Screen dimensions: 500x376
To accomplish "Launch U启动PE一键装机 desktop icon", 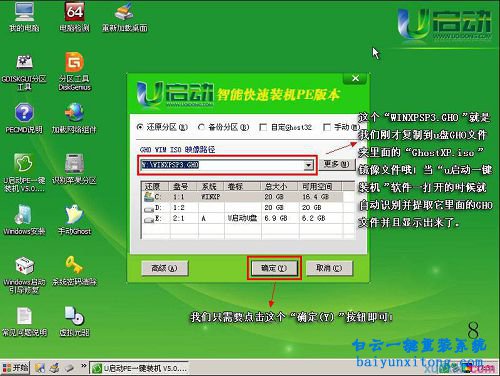I will [24, 173].
